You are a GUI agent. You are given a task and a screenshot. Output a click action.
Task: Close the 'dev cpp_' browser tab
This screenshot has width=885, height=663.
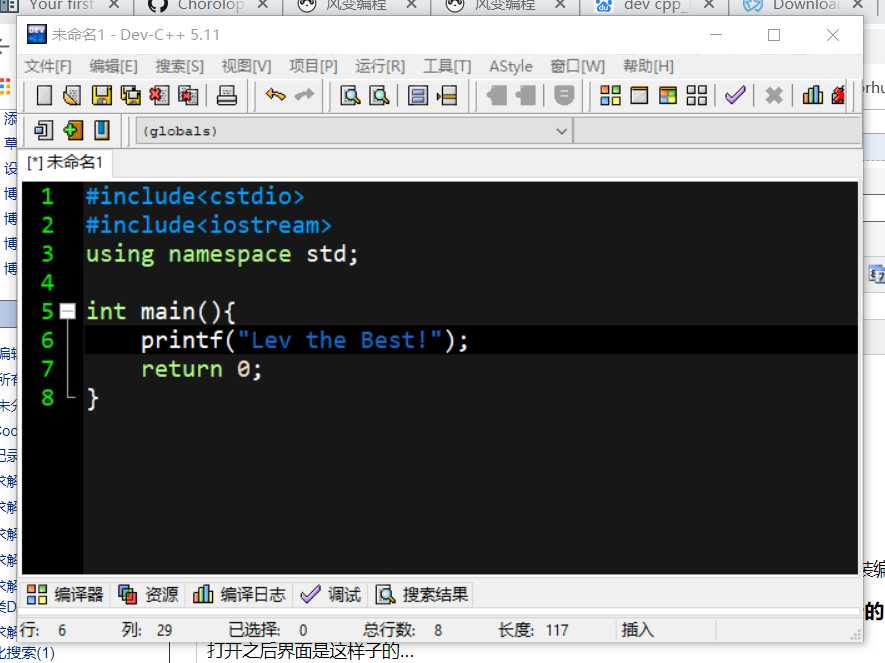(x=709, y=5)
